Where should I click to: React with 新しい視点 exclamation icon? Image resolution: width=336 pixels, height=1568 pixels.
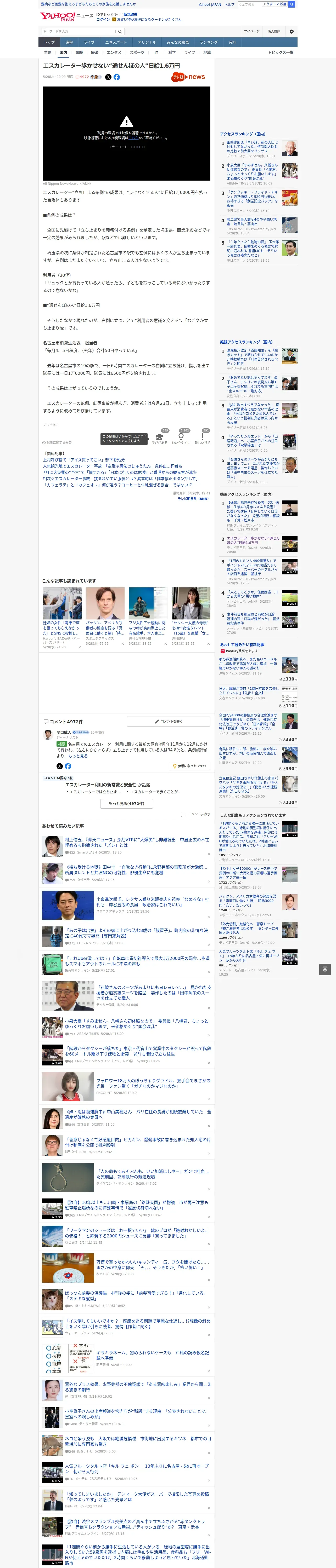click(203, 437)
